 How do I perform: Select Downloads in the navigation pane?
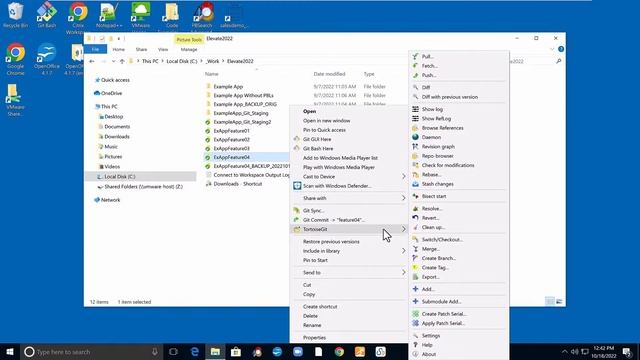coord(117,137)
